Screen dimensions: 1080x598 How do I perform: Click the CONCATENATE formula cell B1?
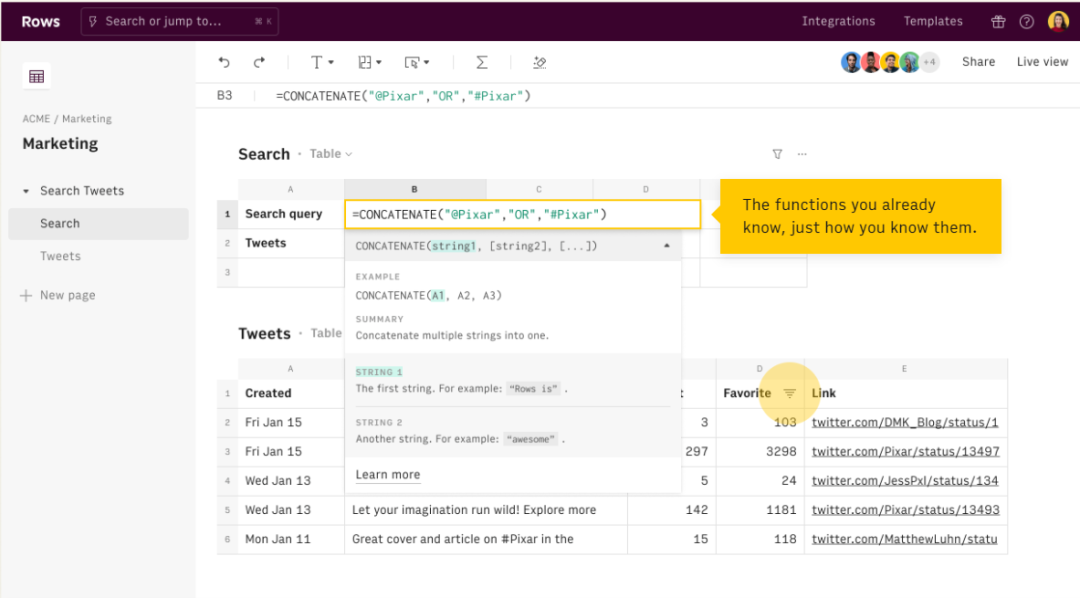click(523, 214)
